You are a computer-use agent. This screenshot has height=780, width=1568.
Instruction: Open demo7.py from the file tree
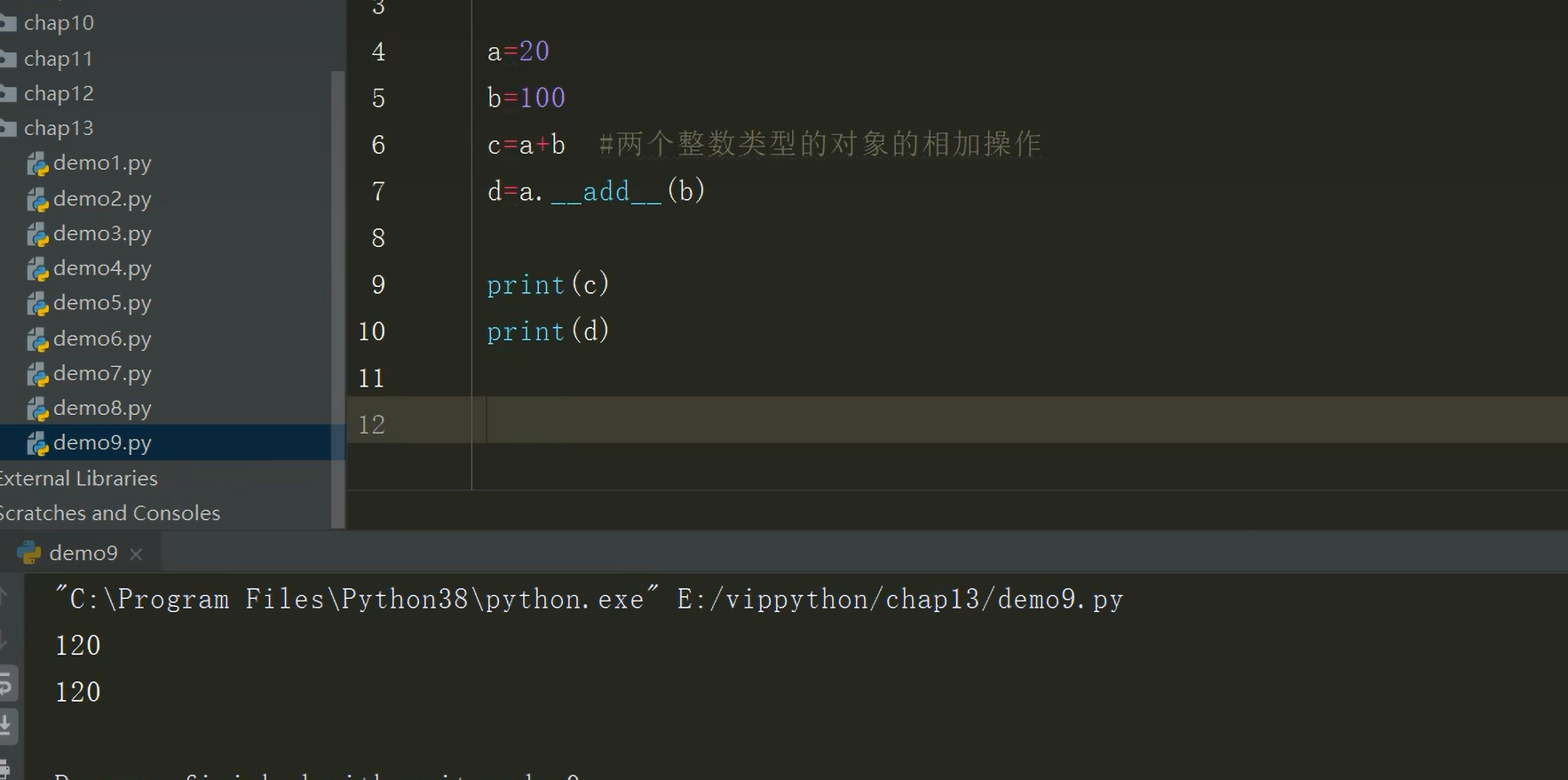pos(101,373)
